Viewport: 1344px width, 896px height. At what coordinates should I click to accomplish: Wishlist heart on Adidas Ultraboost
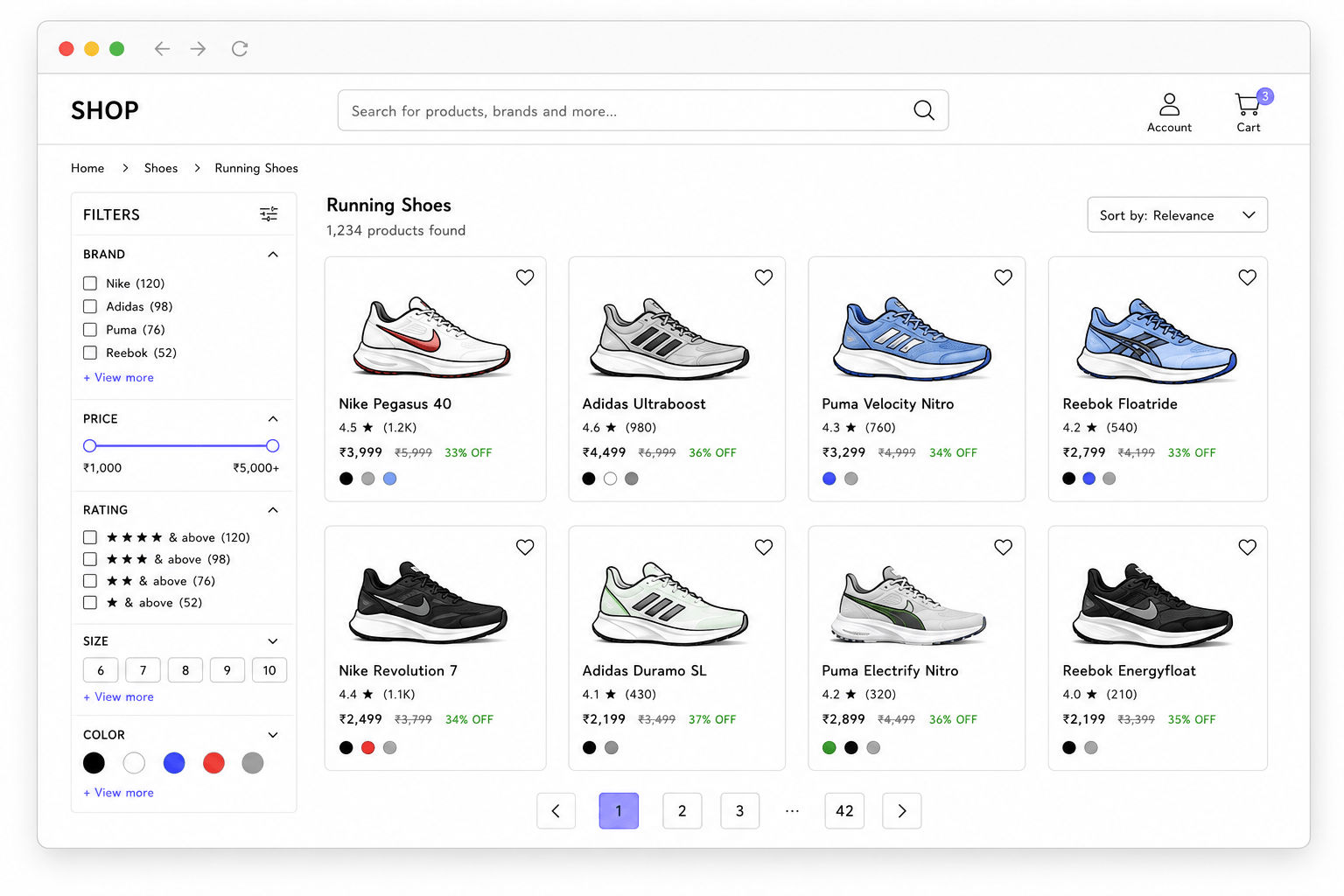764,277
